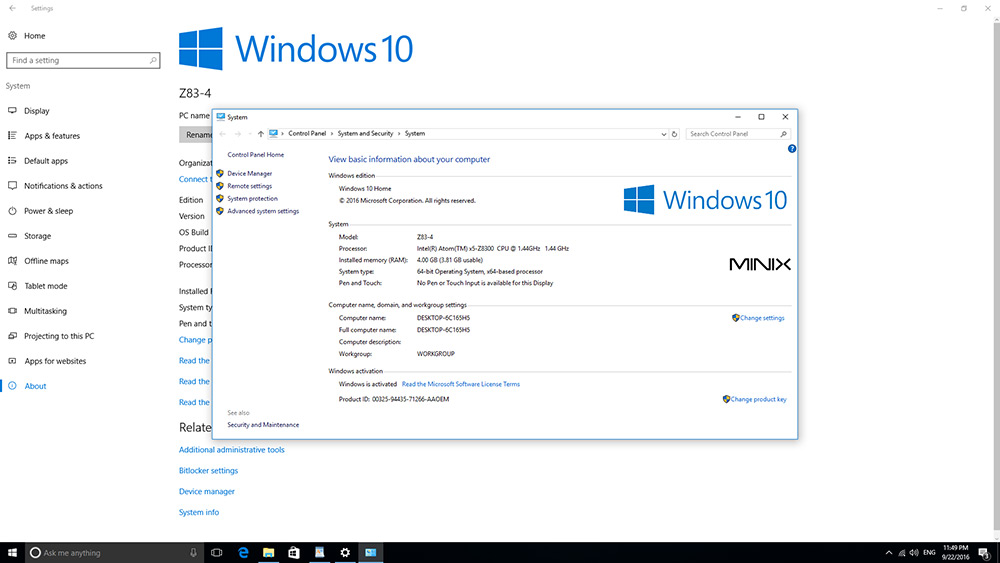The image size is (1000, 563).
Task: Refresh the Control Panel address bar
Action: [x=674, y=134]
